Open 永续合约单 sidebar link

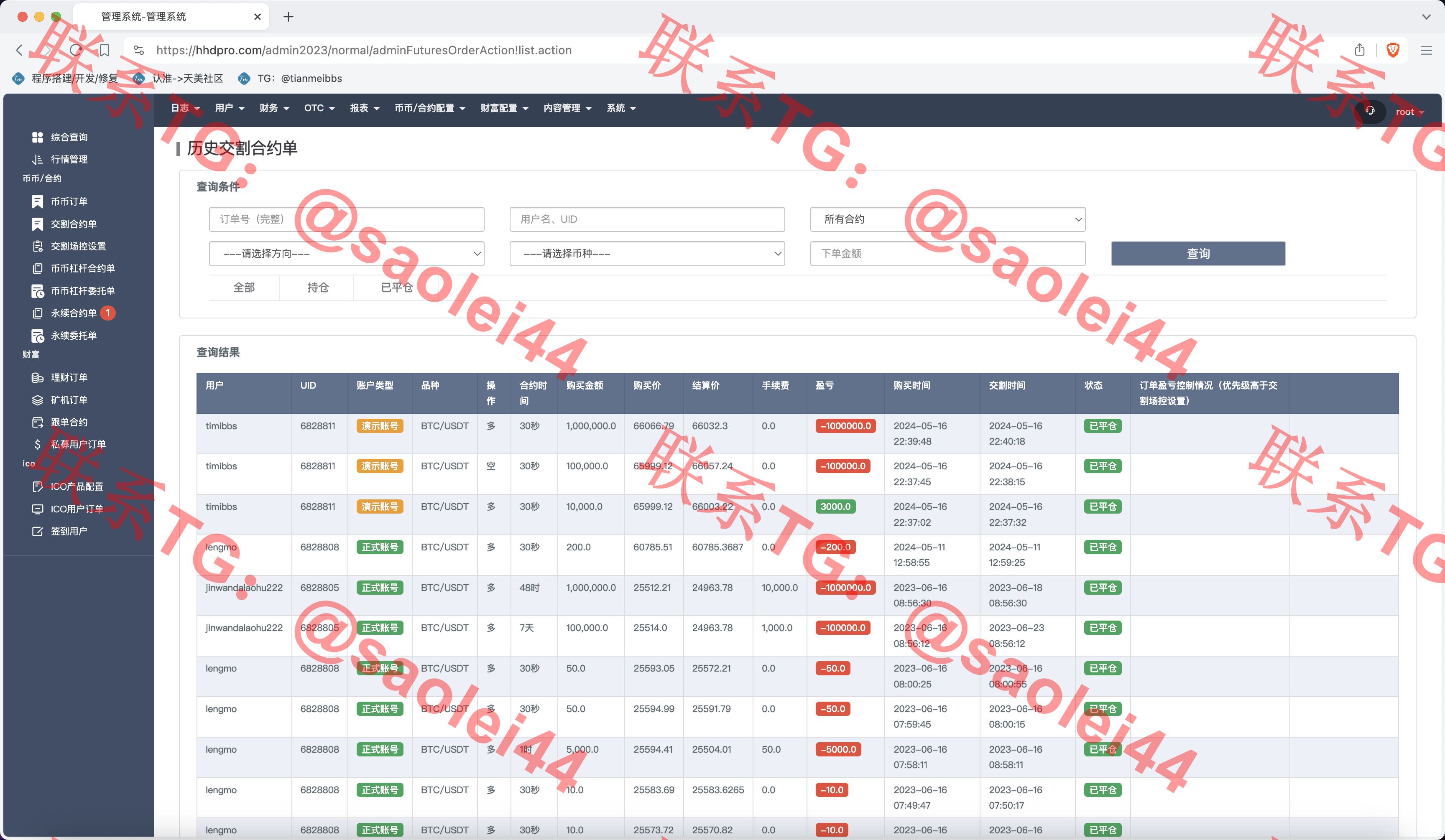[74, 313]
